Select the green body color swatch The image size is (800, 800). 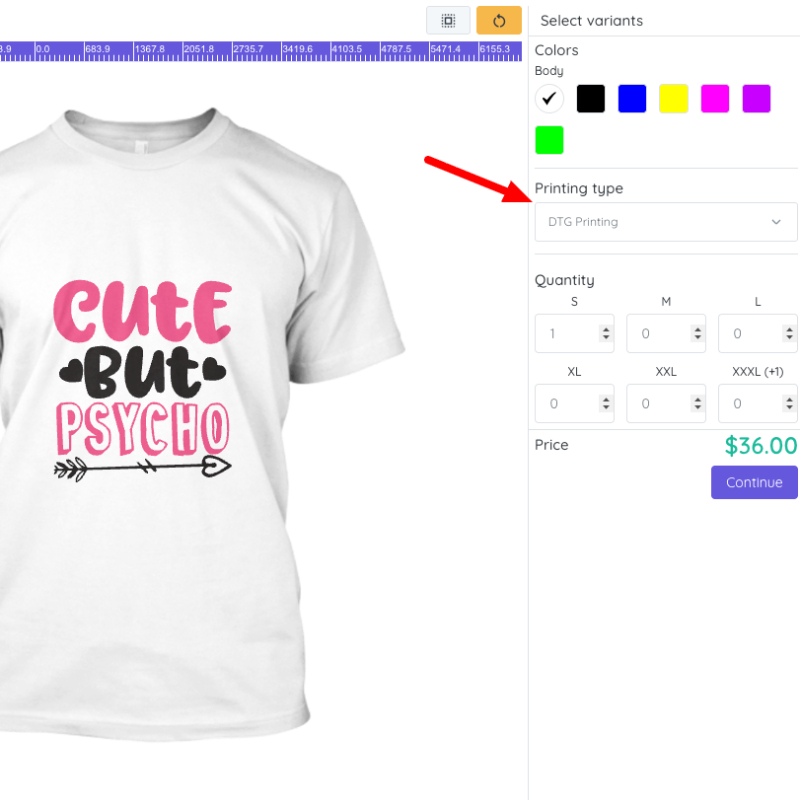click(549, 140)
